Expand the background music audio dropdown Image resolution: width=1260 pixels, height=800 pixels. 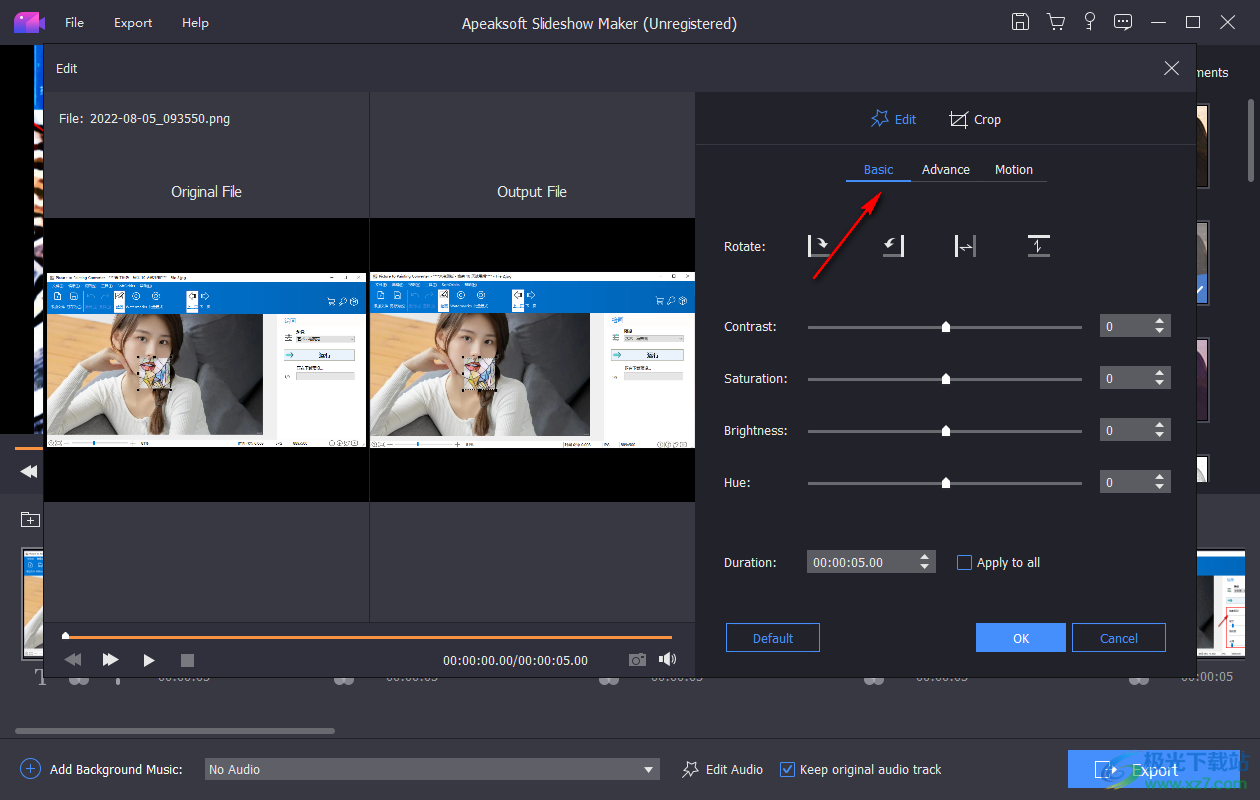[x=649, y=769]
